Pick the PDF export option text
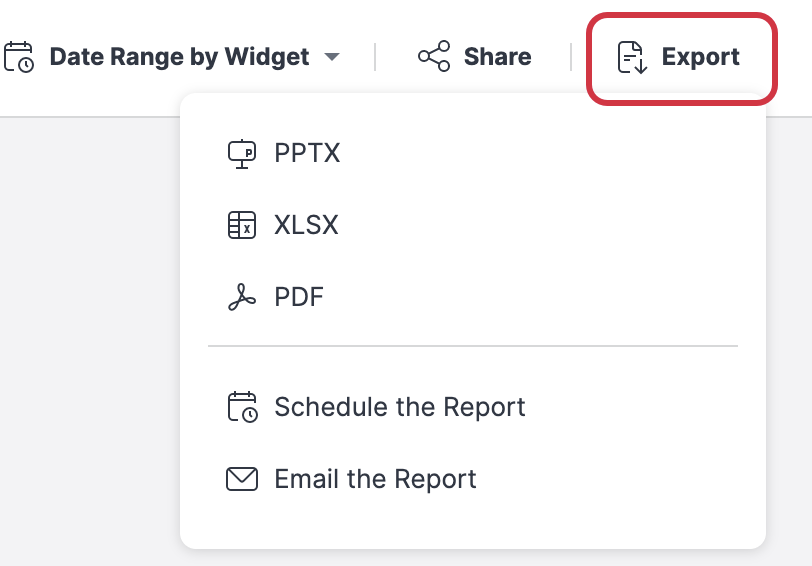 coord(299,297)
